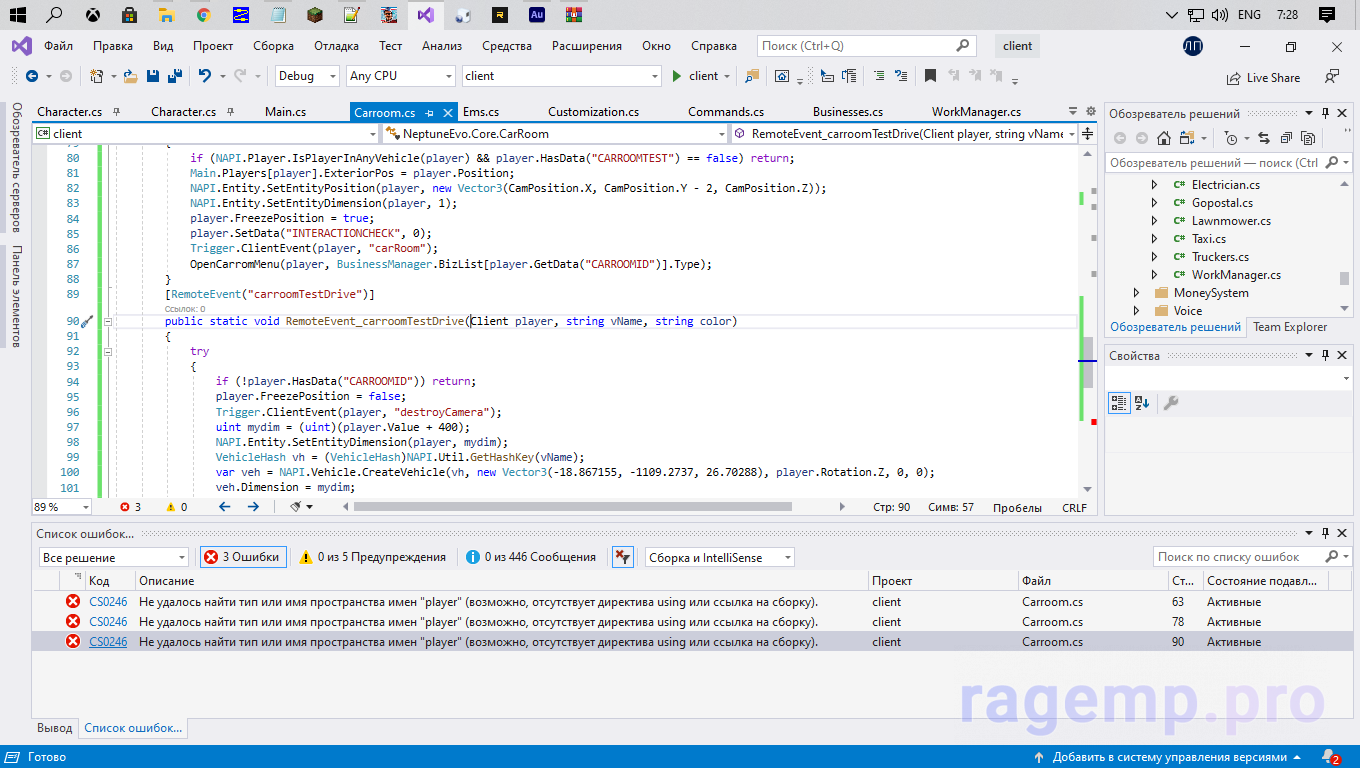Open the 89 % zoom dropdown
Screen dimensions: 1360x768
62,507
